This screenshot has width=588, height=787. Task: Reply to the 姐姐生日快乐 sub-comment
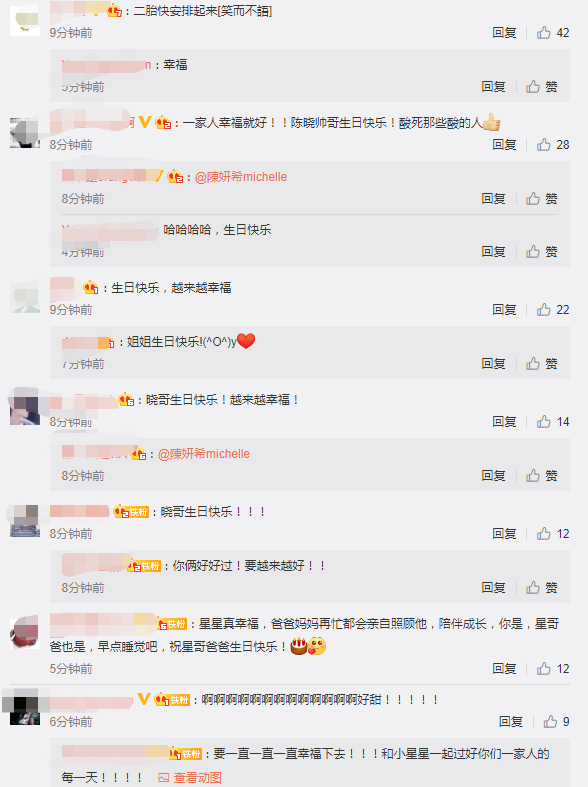[493, 363]
